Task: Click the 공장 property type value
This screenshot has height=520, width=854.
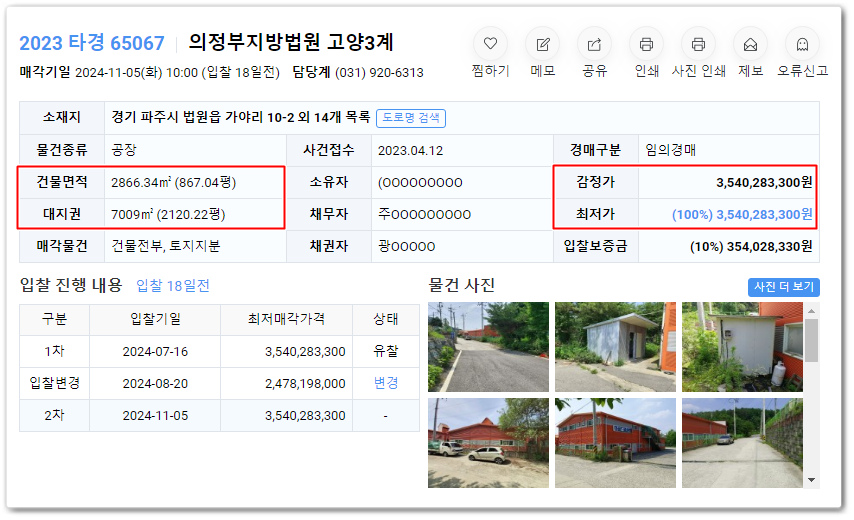Action: pyautogui.click(x=124, y=150)
